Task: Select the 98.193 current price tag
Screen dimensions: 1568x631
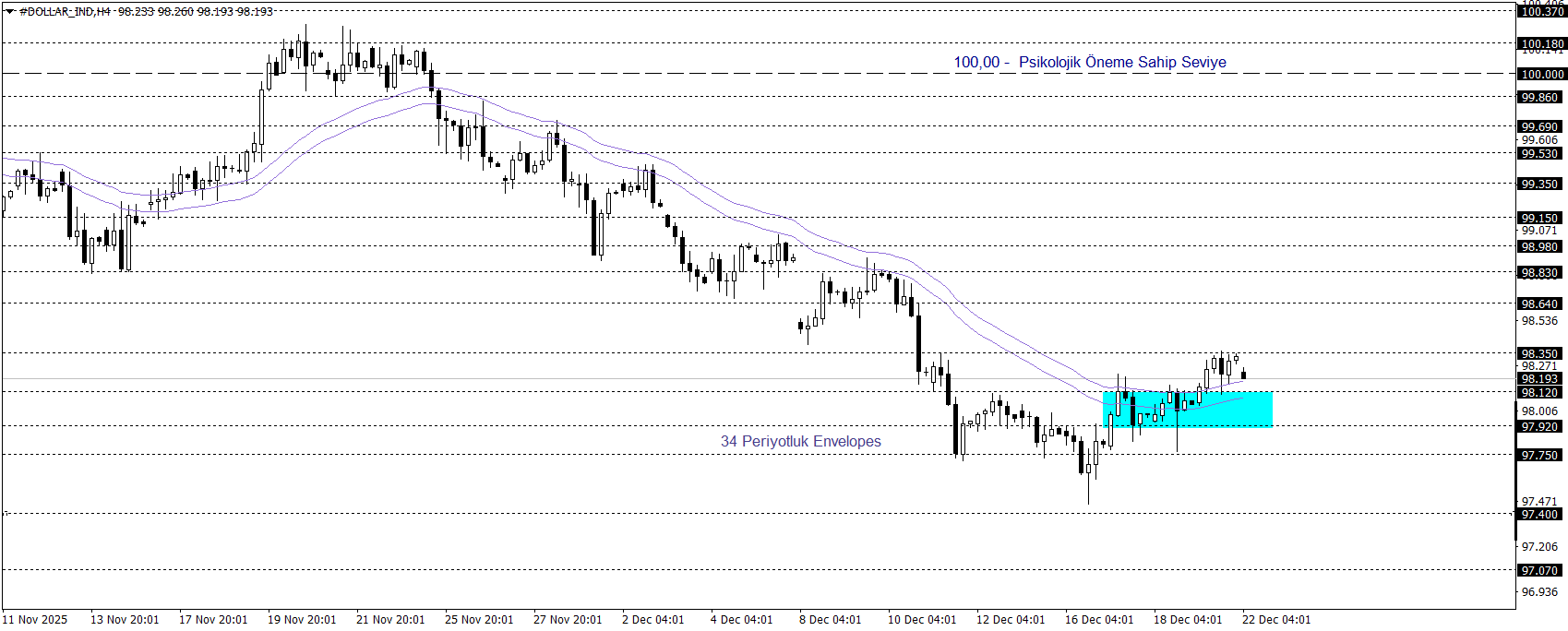Action: click(1541, 379)
